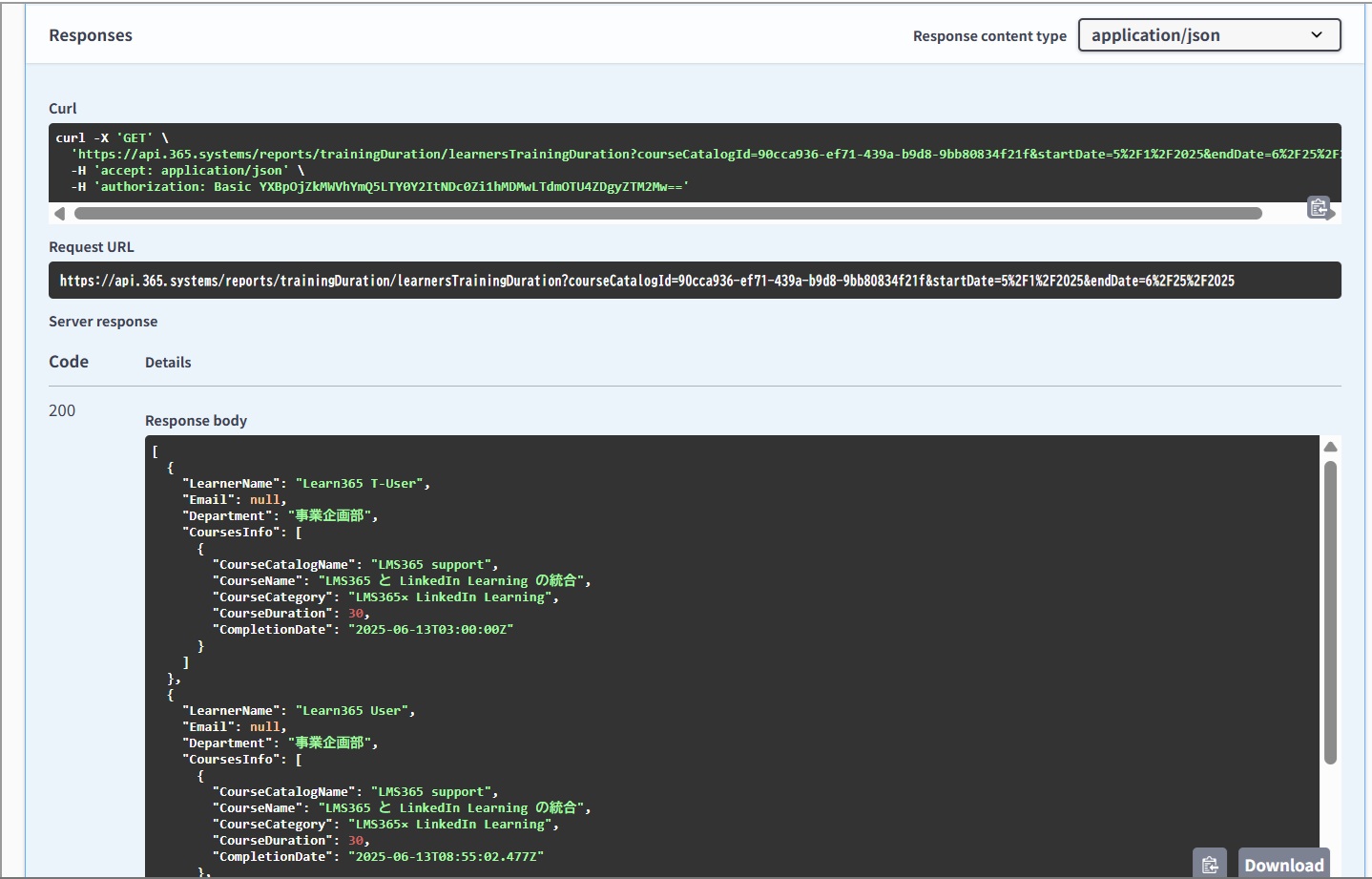Click the 'accept: application/json' header line

[x=188, y=171]
